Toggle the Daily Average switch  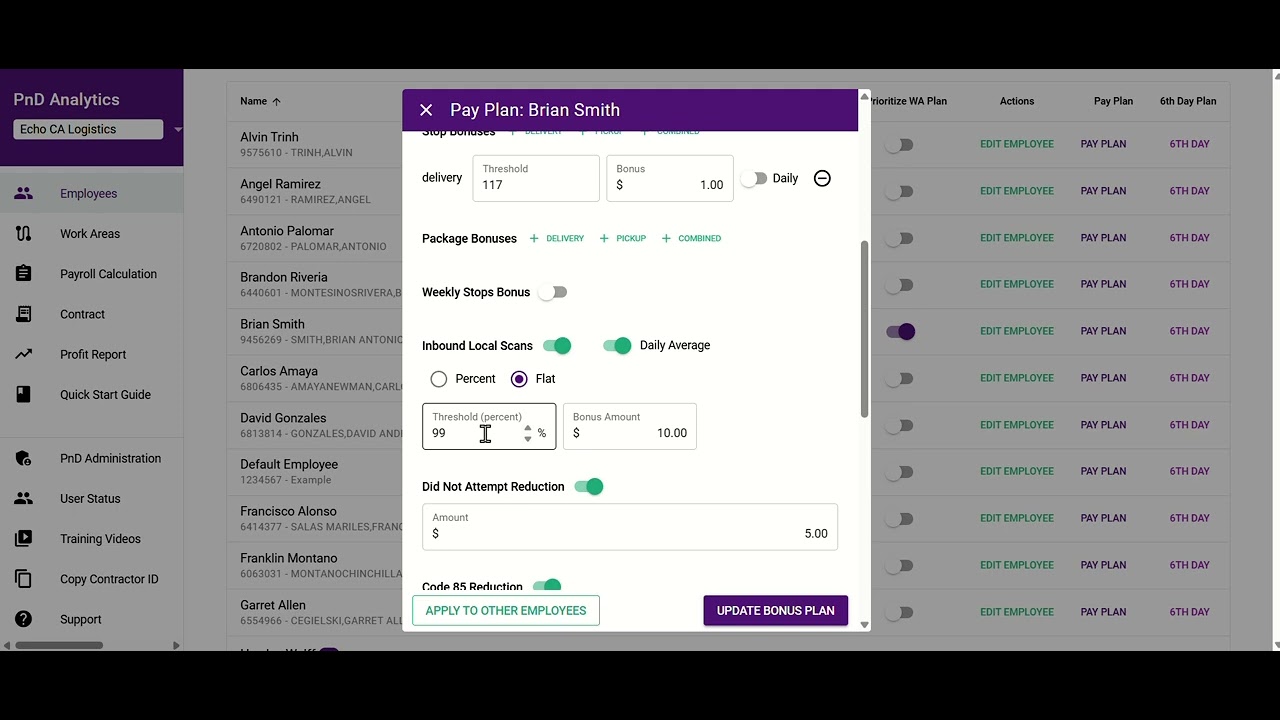tap(617, 345)
